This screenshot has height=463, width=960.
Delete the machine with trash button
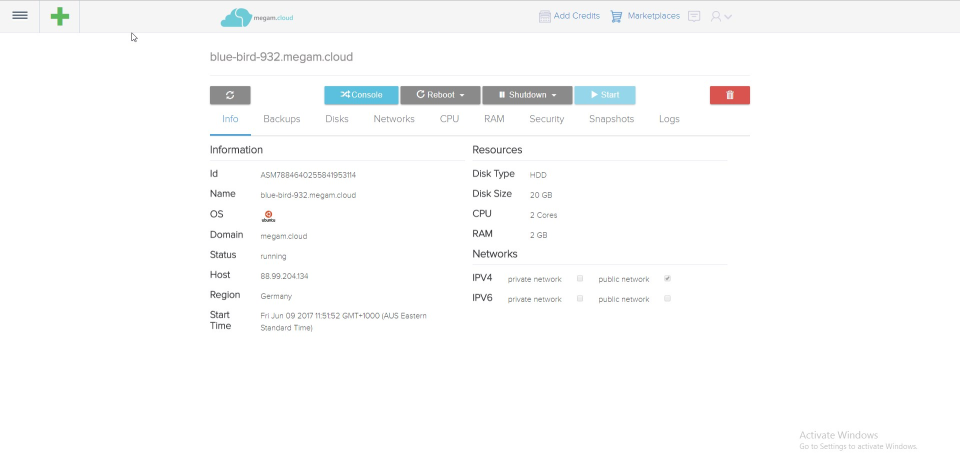pos(730,95)
